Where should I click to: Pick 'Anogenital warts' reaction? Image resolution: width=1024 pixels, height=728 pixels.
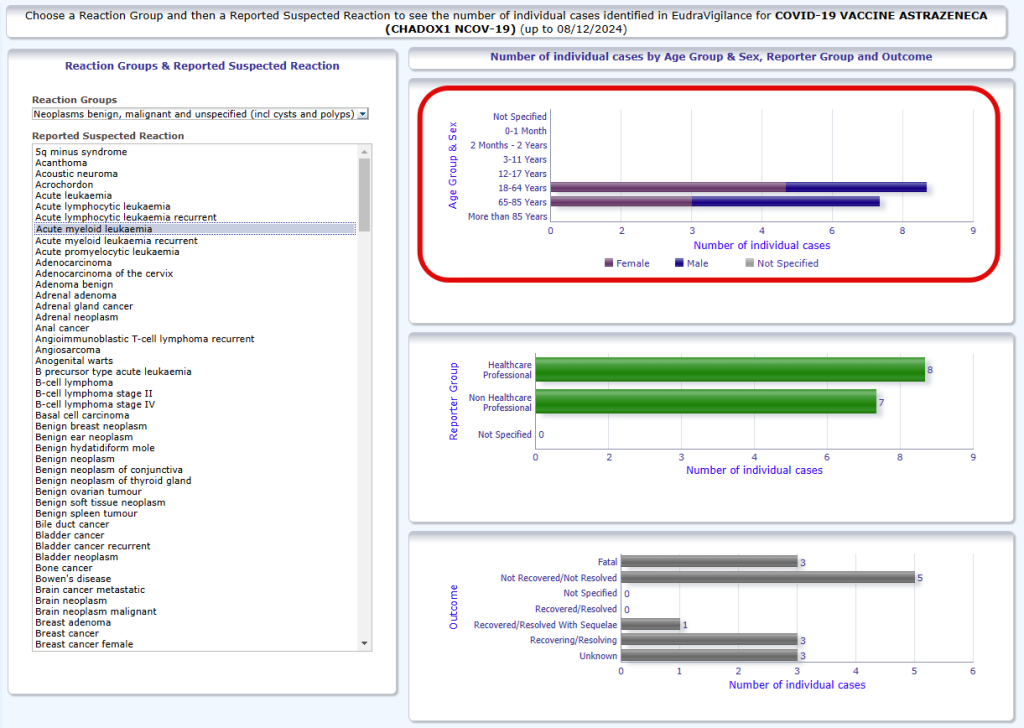tap(74, 361)
